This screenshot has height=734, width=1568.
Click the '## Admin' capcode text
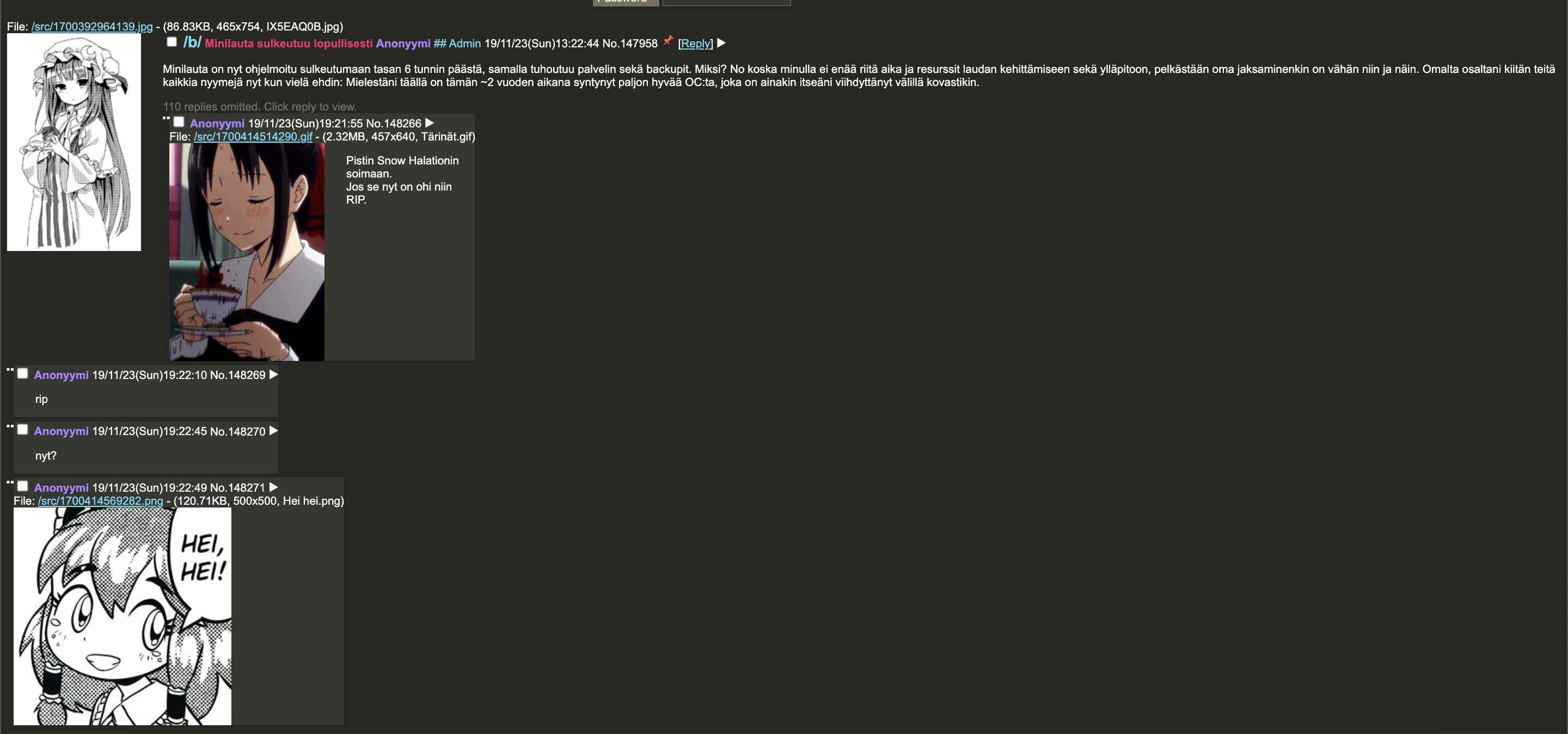click(x=457, y=43)
